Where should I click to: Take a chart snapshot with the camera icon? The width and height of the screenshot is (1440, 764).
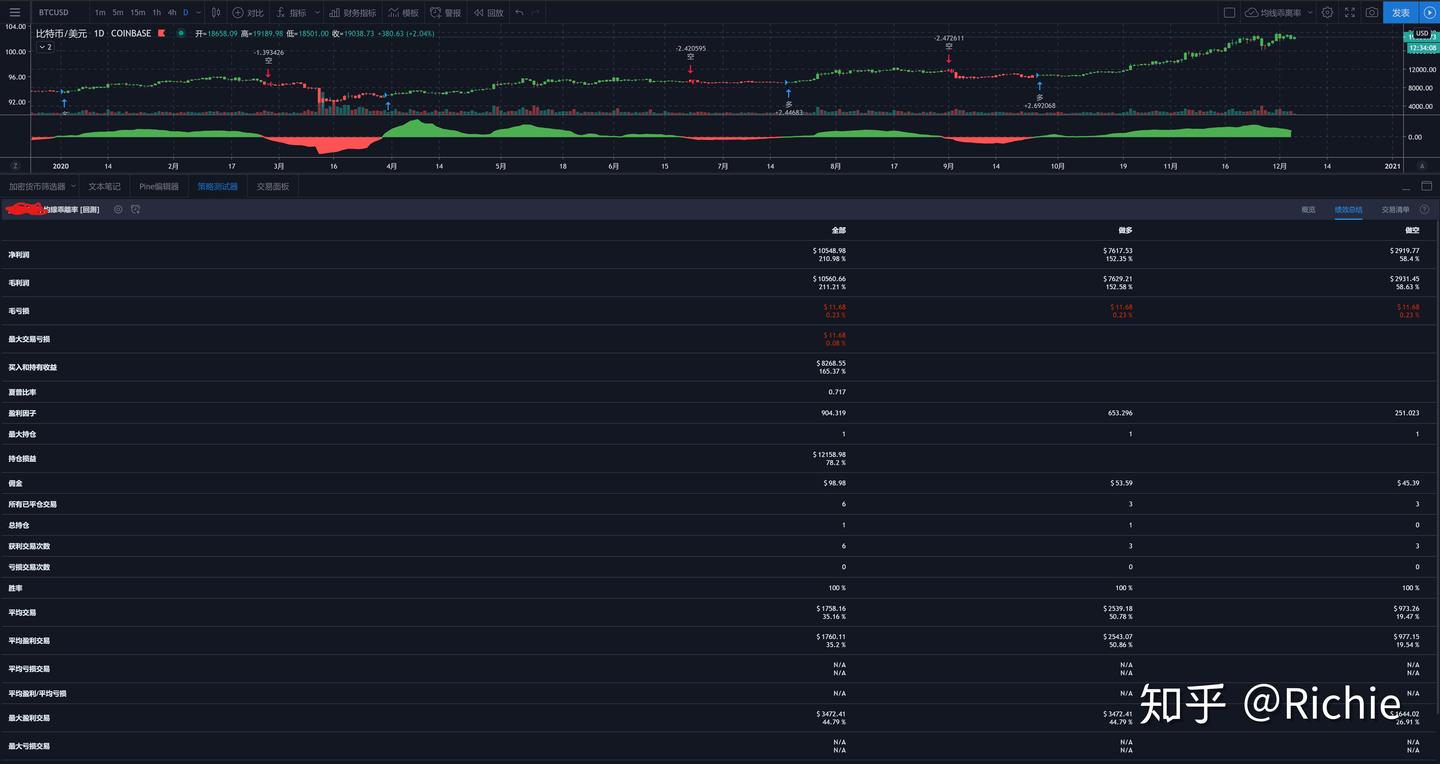(1371, 12)
